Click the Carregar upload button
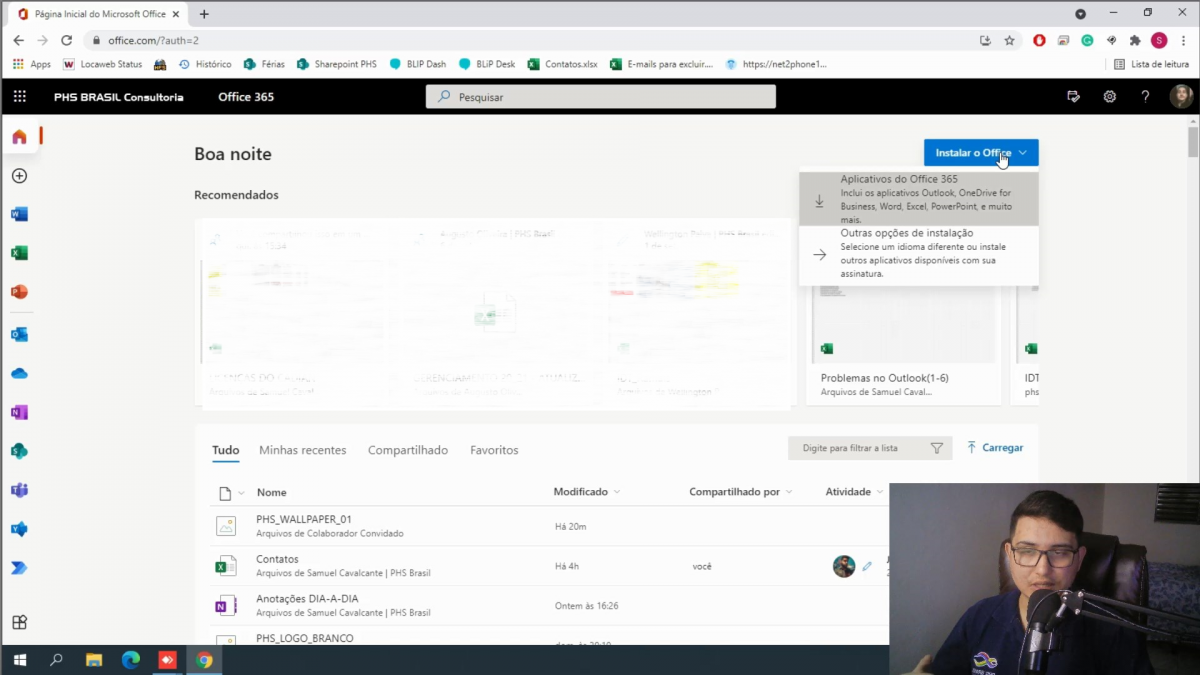Screen dimensions: 1200x675 tap(995, 448)
